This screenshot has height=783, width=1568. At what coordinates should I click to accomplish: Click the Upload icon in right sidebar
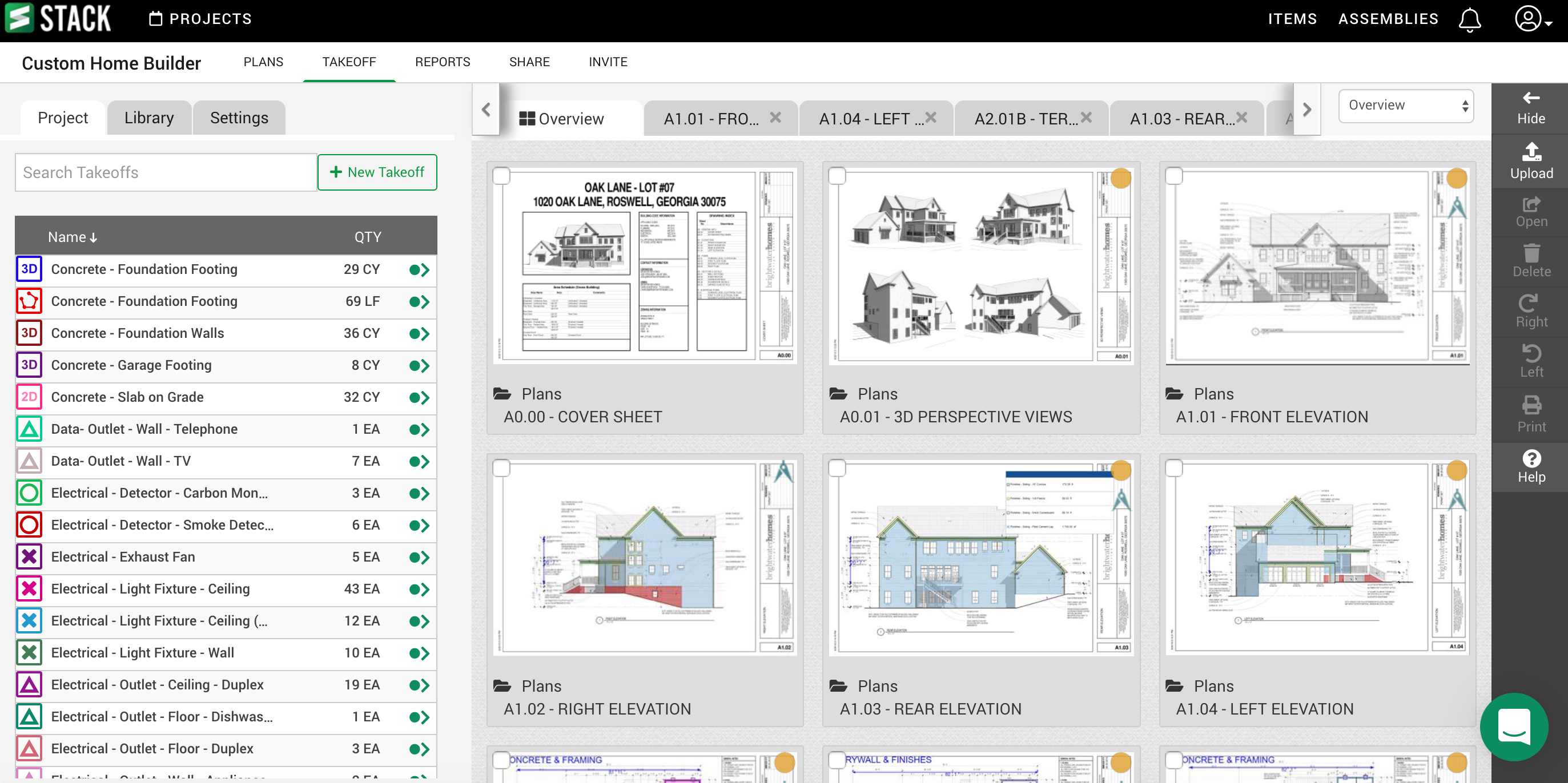tap(1530, 160)
